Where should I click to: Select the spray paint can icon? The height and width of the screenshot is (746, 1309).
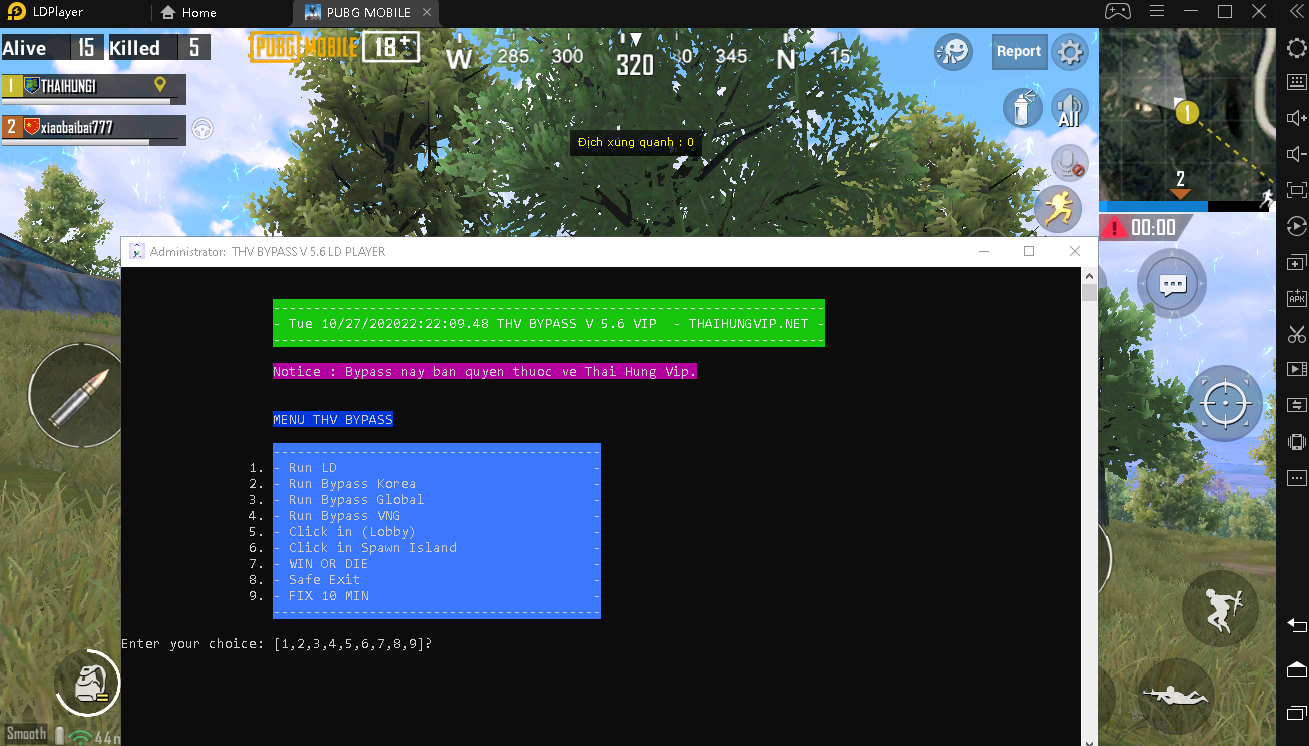[x=1022, y=107]
